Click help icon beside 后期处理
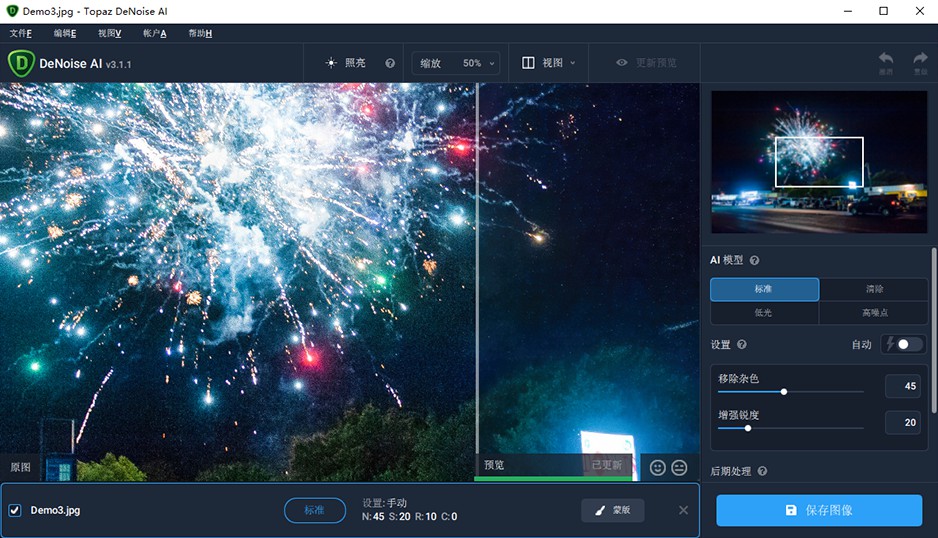 (x=762, y=472)
